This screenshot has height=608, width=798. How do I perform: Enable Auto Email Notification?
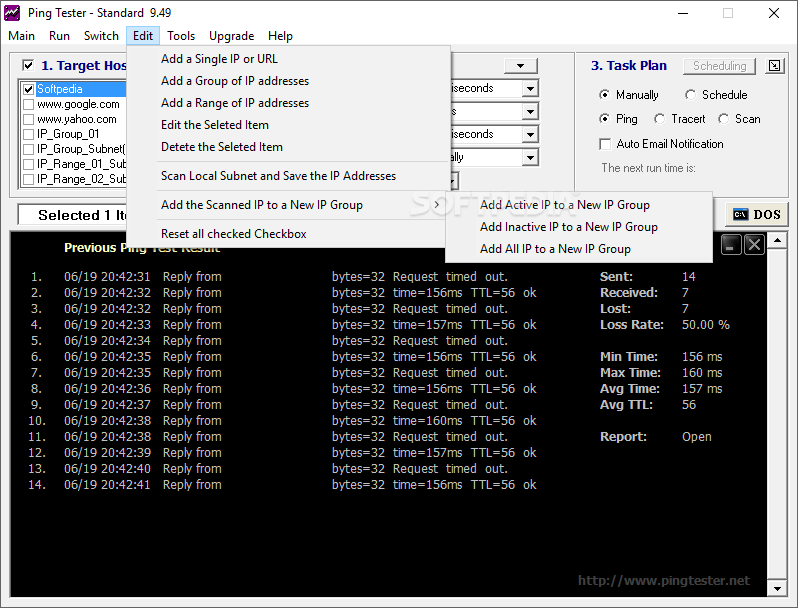pyautogui.click(x=605, y=144)
